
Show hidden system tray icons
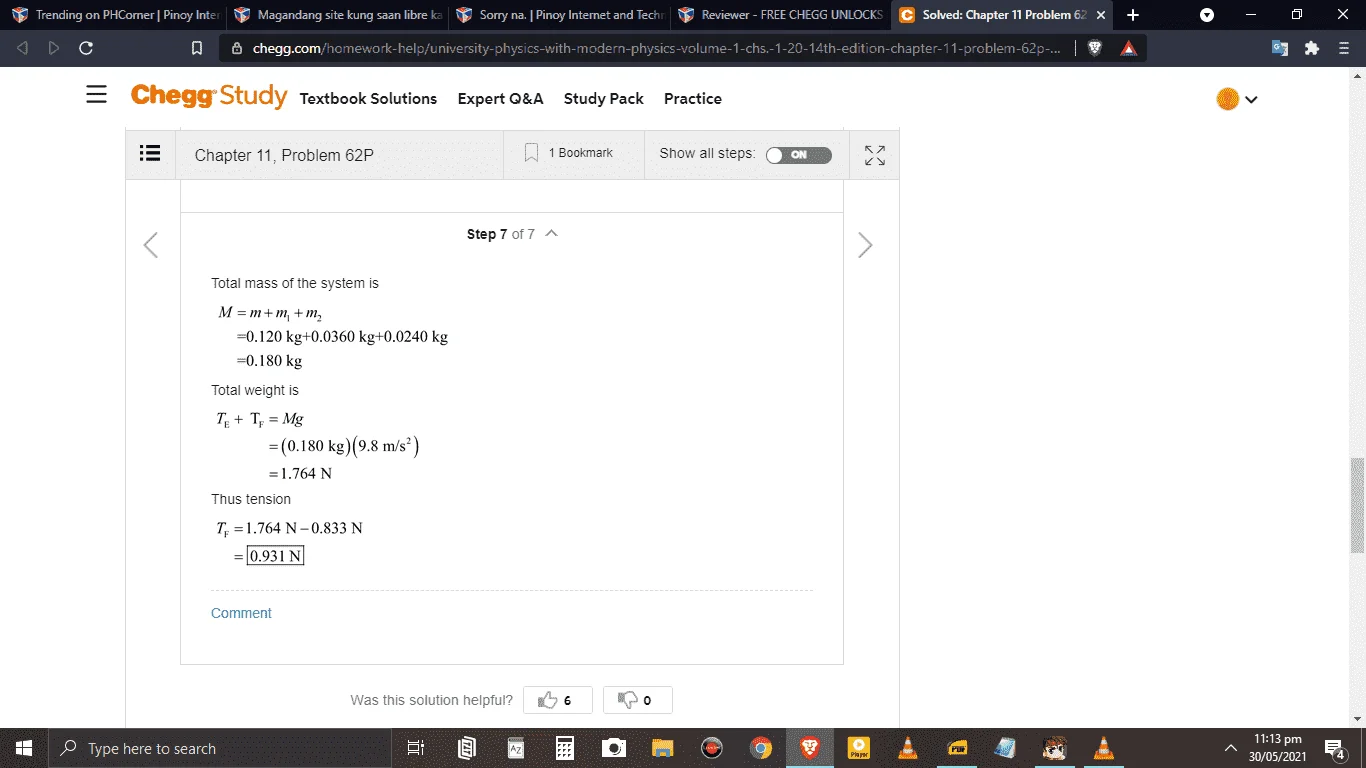click(x=1231, y=748)
